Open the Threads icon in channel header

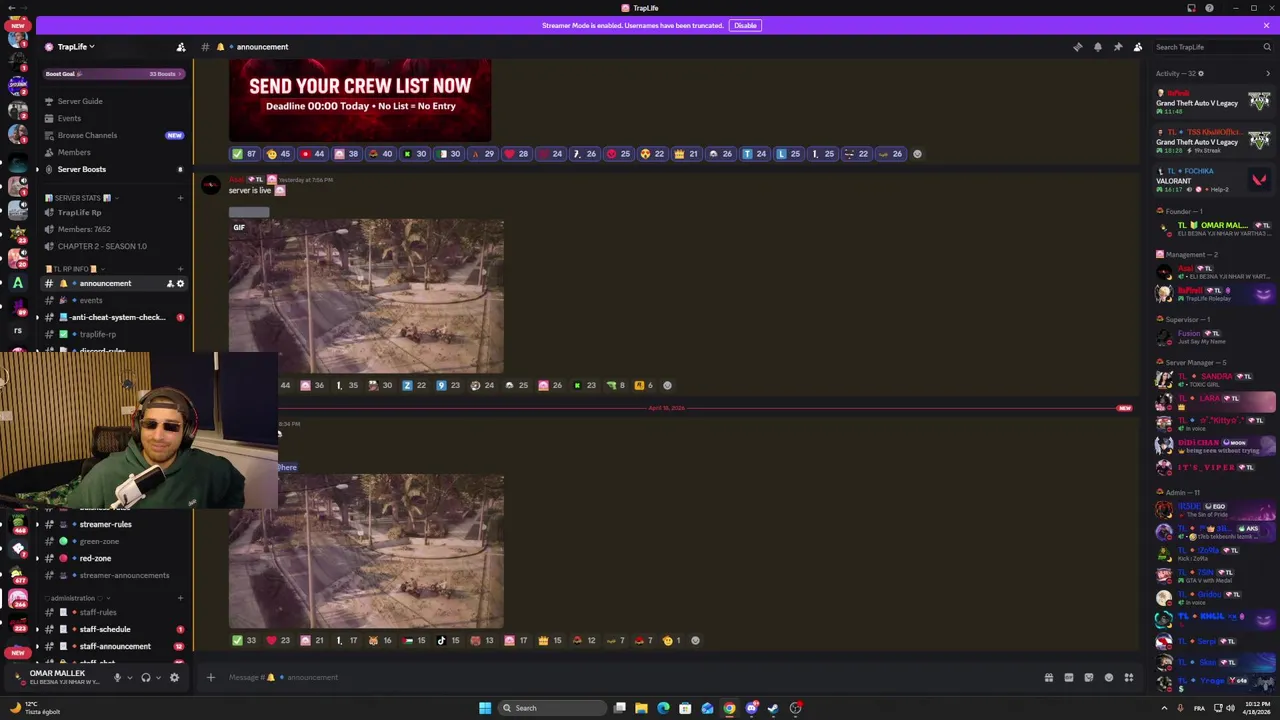click(1078, 47)
